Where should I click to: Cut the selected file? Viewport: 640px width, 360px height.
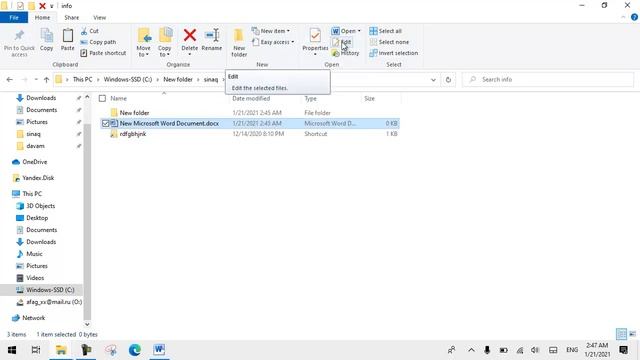(x=90, y=31)
